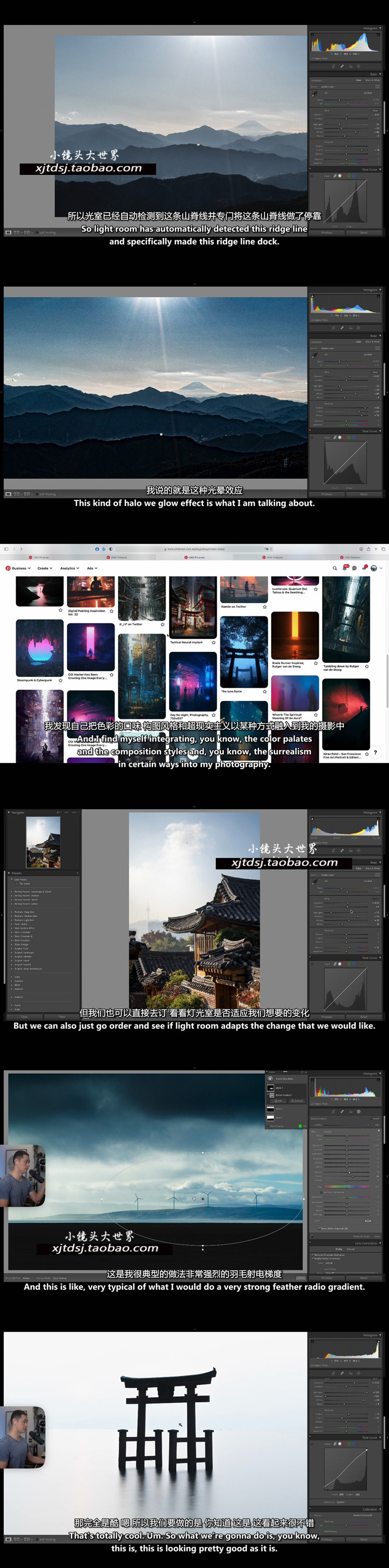Click the green overlay color swatch in Masks panel
389x1568 pixels.
[x=300, y=1126]
